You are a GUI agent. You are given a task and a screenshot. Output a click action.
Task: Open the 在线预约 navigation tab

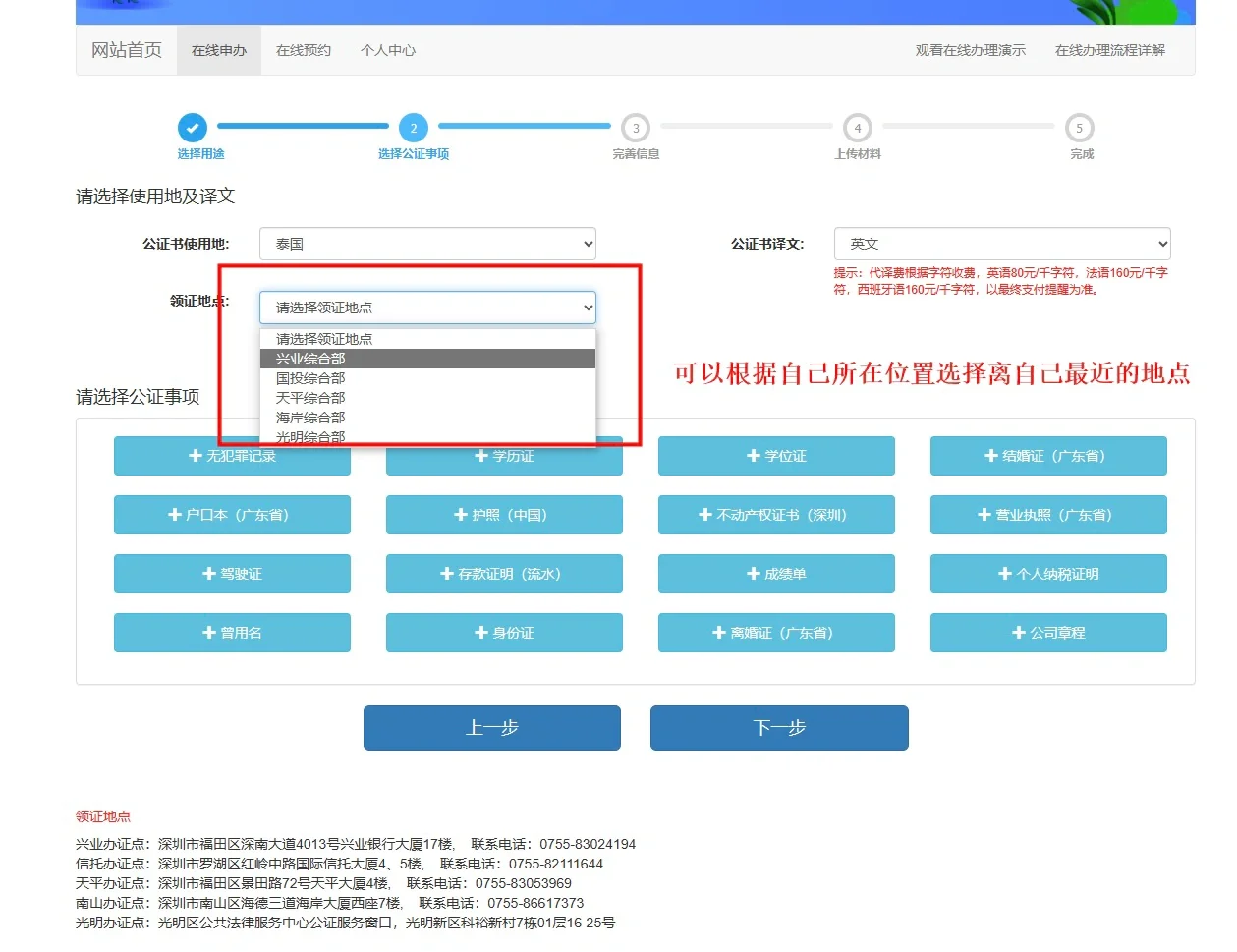click(304, 50)
